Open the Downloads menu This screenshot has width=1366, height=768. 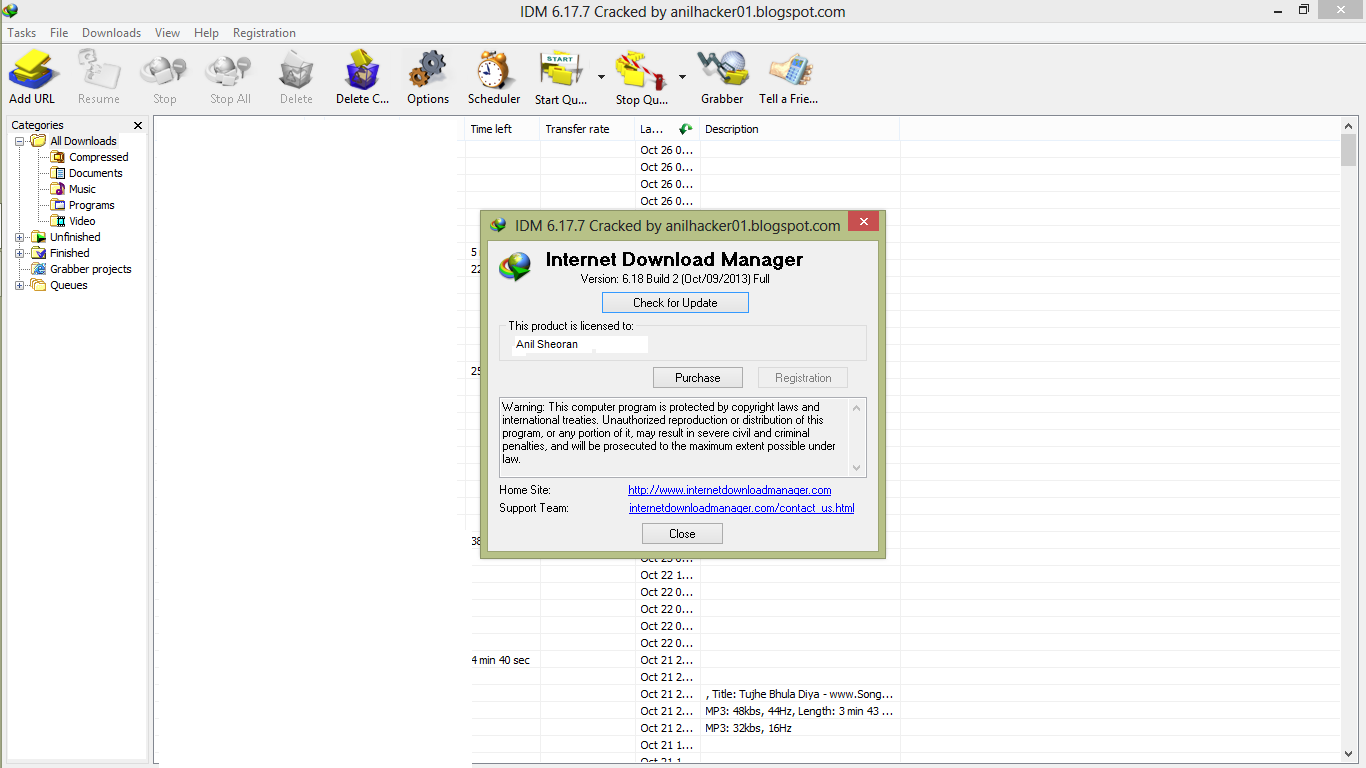pyautogui.click(x=111, y=33)
